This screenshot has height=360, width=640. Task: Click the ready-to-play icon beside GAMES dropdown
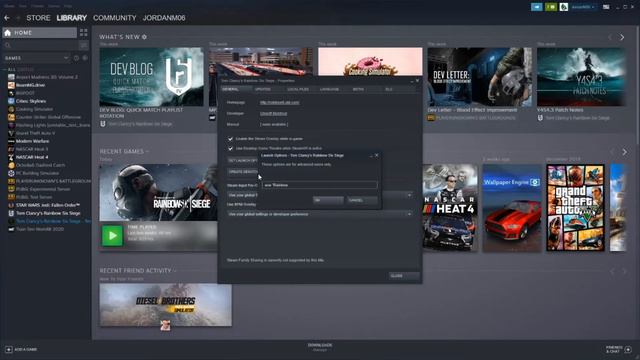click(85, 58)
